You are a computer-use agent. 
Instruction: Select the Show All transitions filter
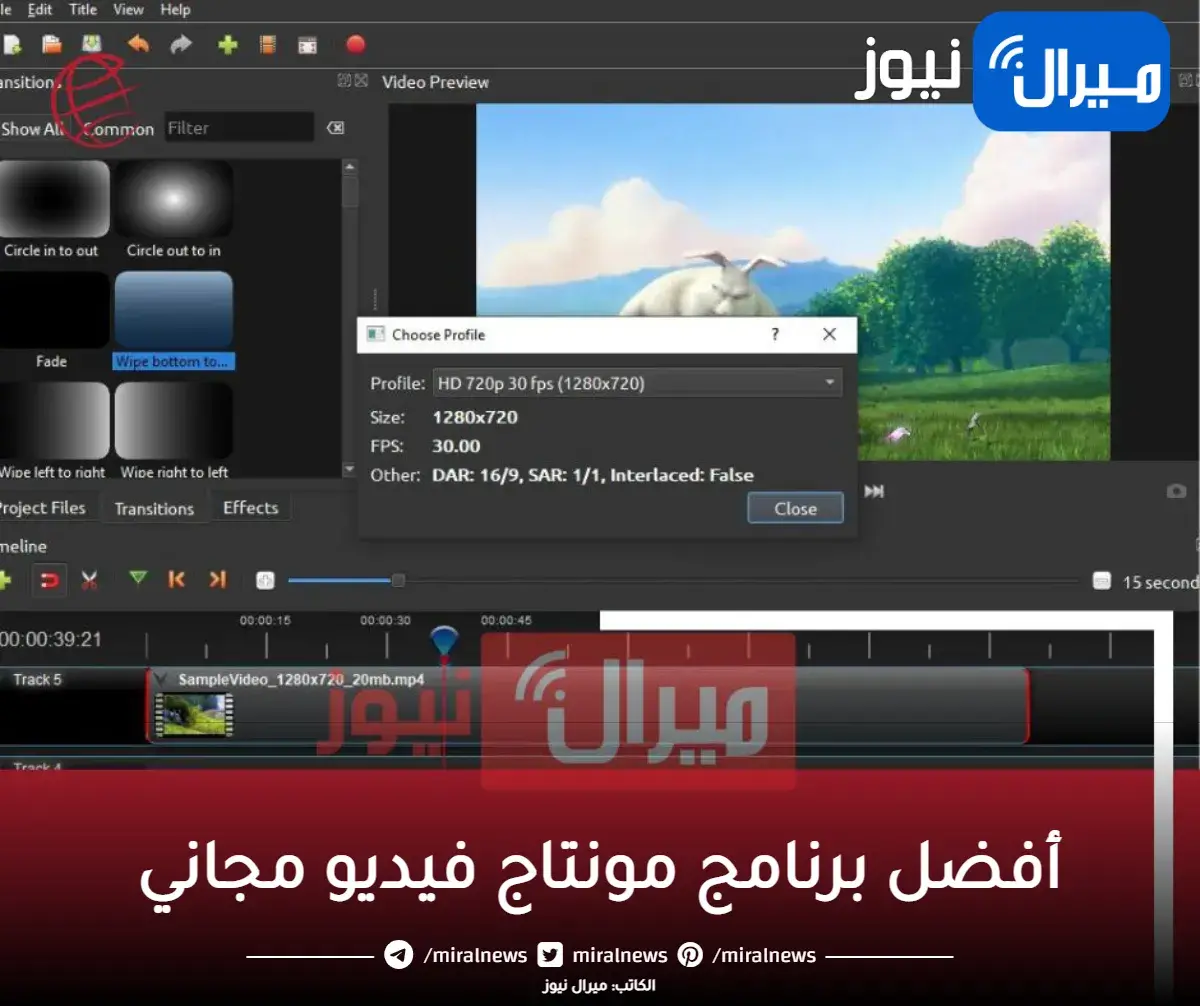pyautogui.click(x=34, y=129)
